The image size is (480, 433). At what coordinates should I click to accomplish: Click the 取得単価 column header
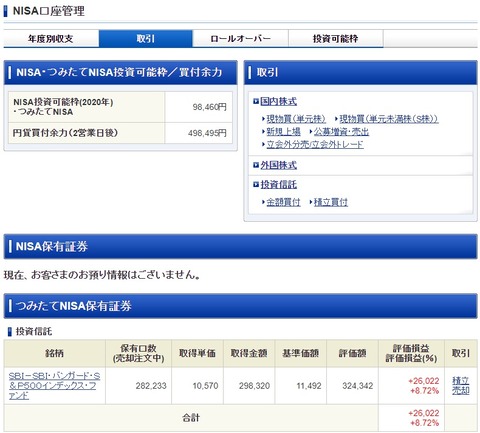[197, 353]
